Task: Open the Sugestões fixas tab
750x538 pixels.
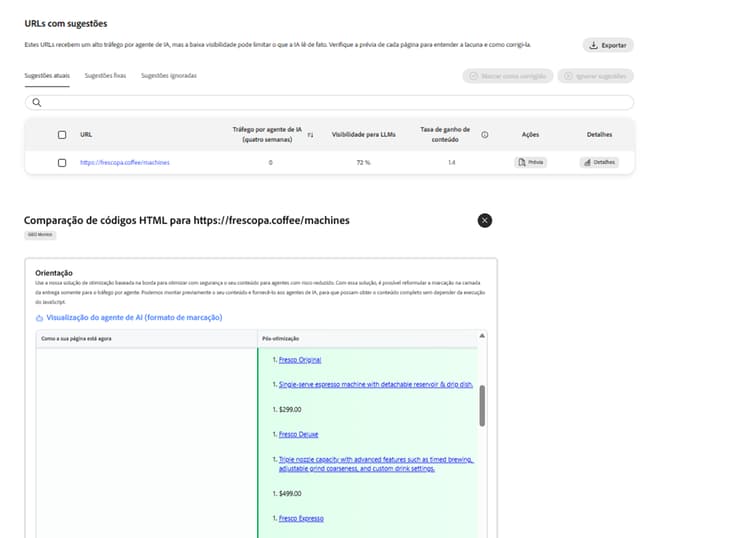Action: [105, 76]
